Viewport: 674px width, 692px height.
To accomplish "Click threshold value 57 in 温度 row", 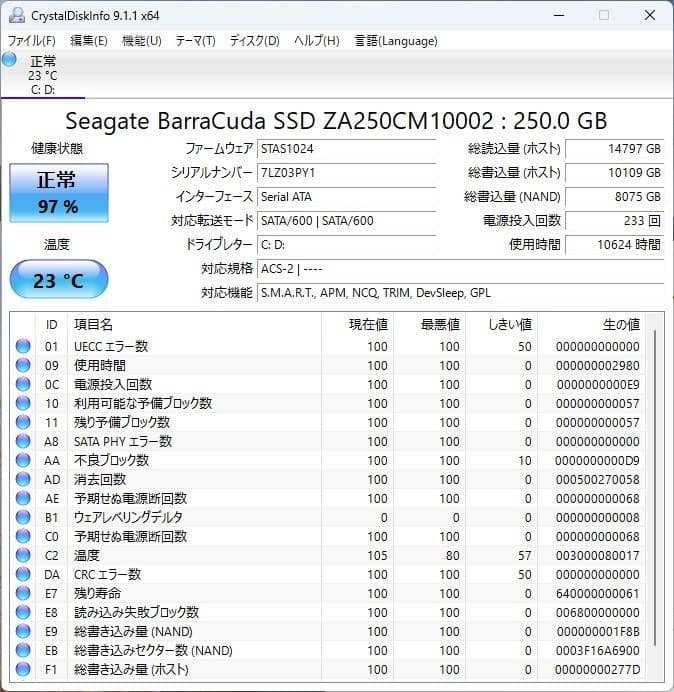I will pos(524,556).
